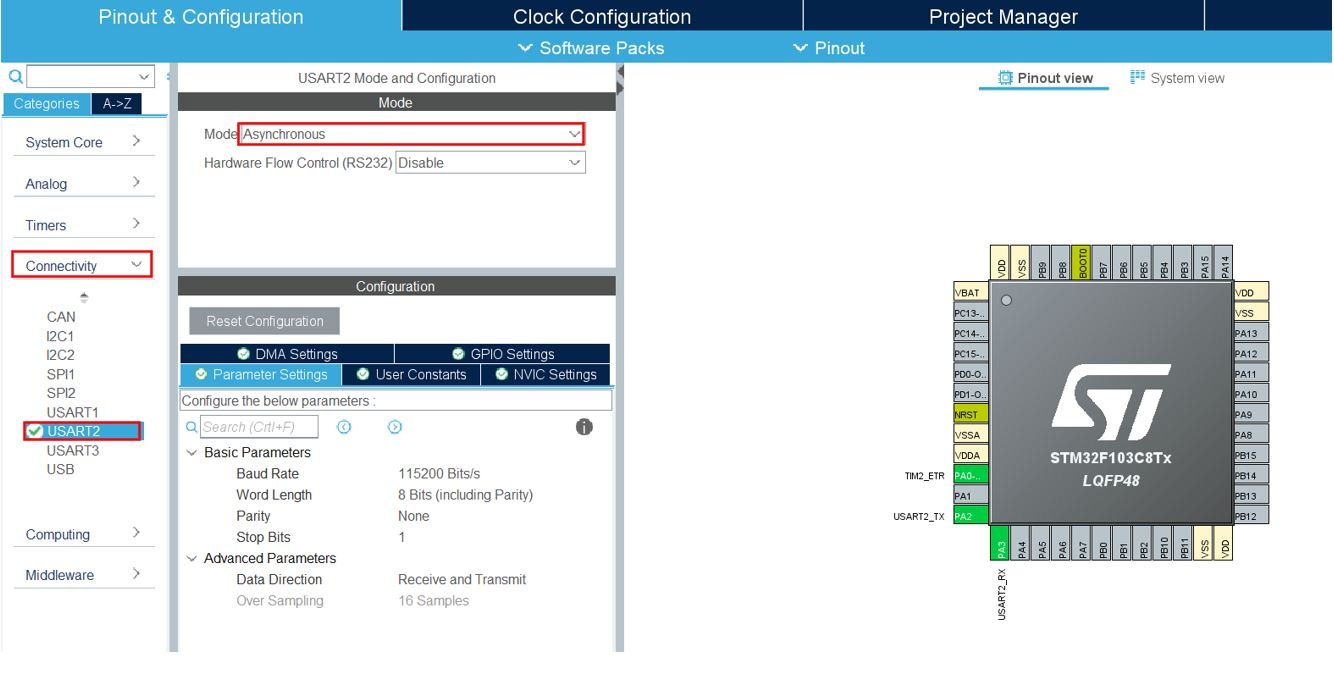The image size is (1334, 673).
Task: Collapse the Advanced Parameters group
Action: point(192,559)
